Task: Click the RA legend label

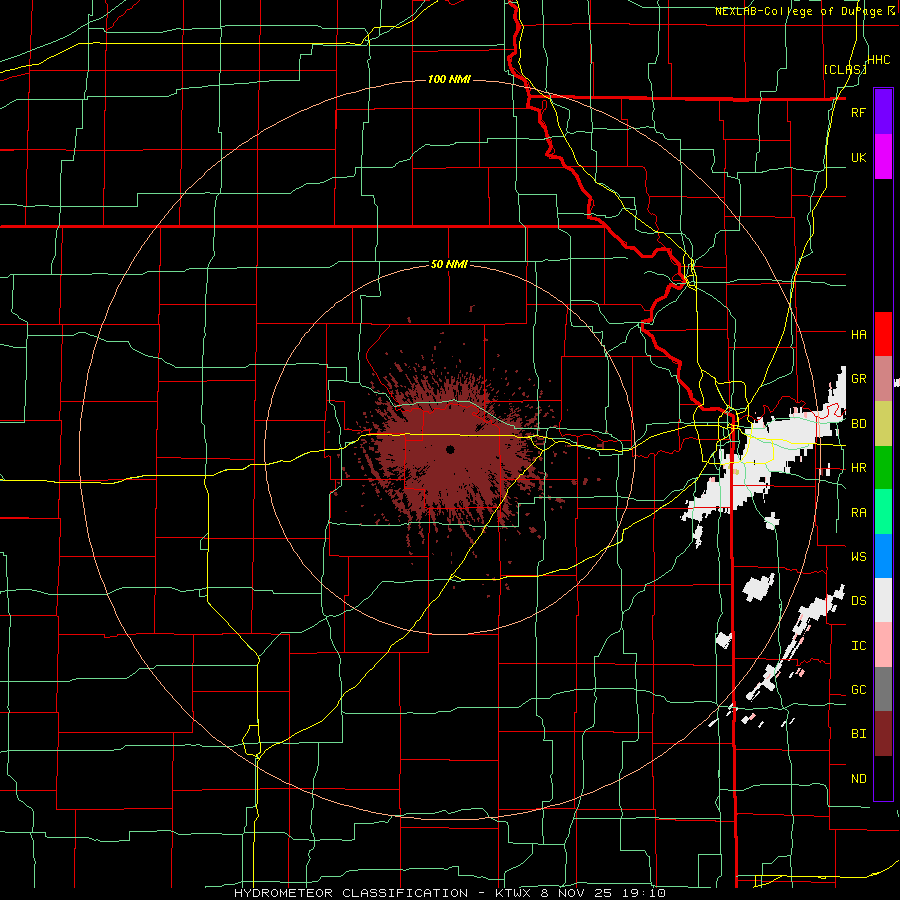Action: 858,513
